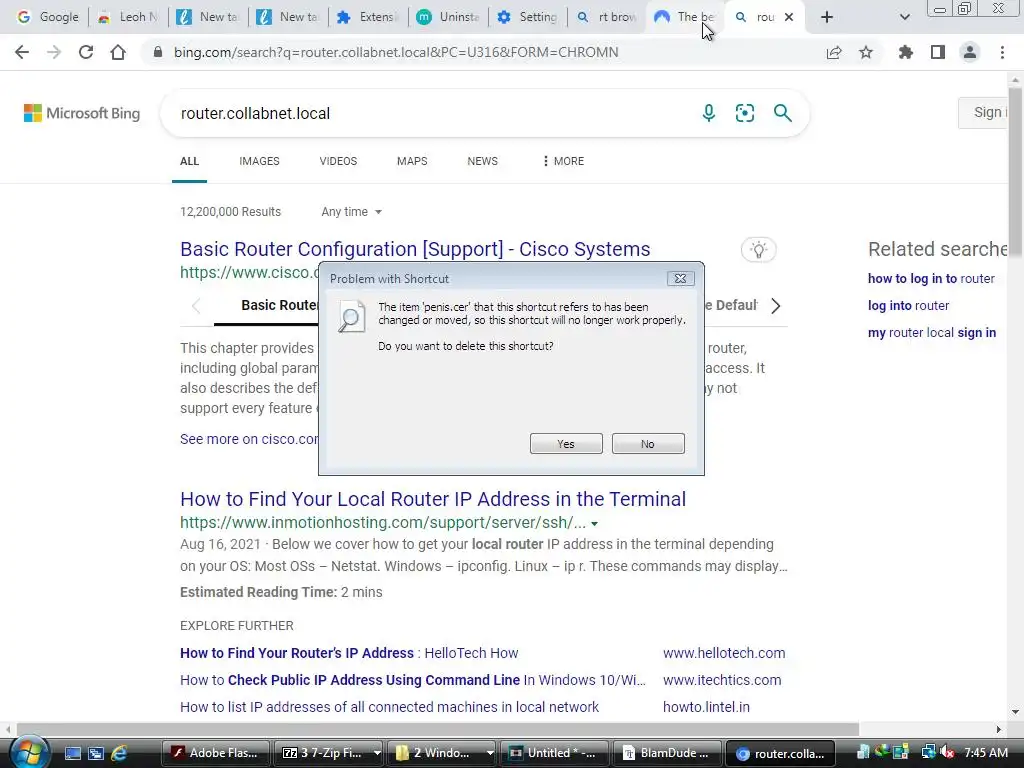This screenshot has height=768, width=1024.
Task: Click the Show Desktop quick launch icon
Action: click(x=72, y=753)
